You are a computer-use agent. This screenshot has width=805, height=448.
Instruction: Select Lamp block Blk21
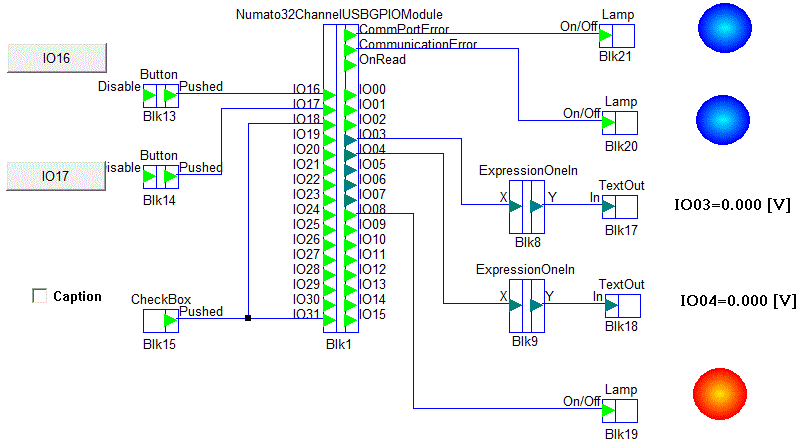[617, 36]
